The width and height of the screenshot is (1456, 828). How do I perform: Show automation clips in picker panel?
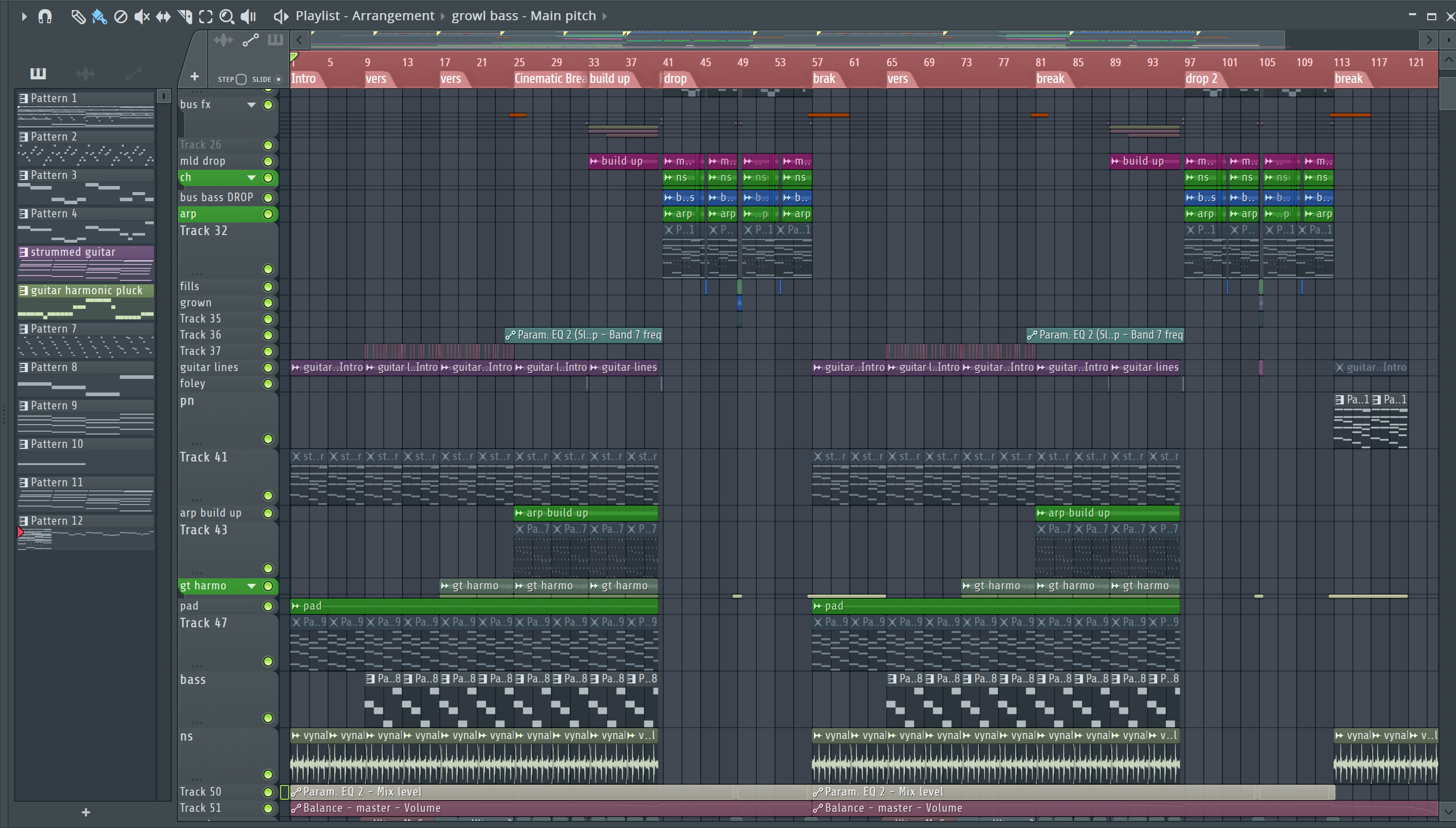[x=133, y=73]
